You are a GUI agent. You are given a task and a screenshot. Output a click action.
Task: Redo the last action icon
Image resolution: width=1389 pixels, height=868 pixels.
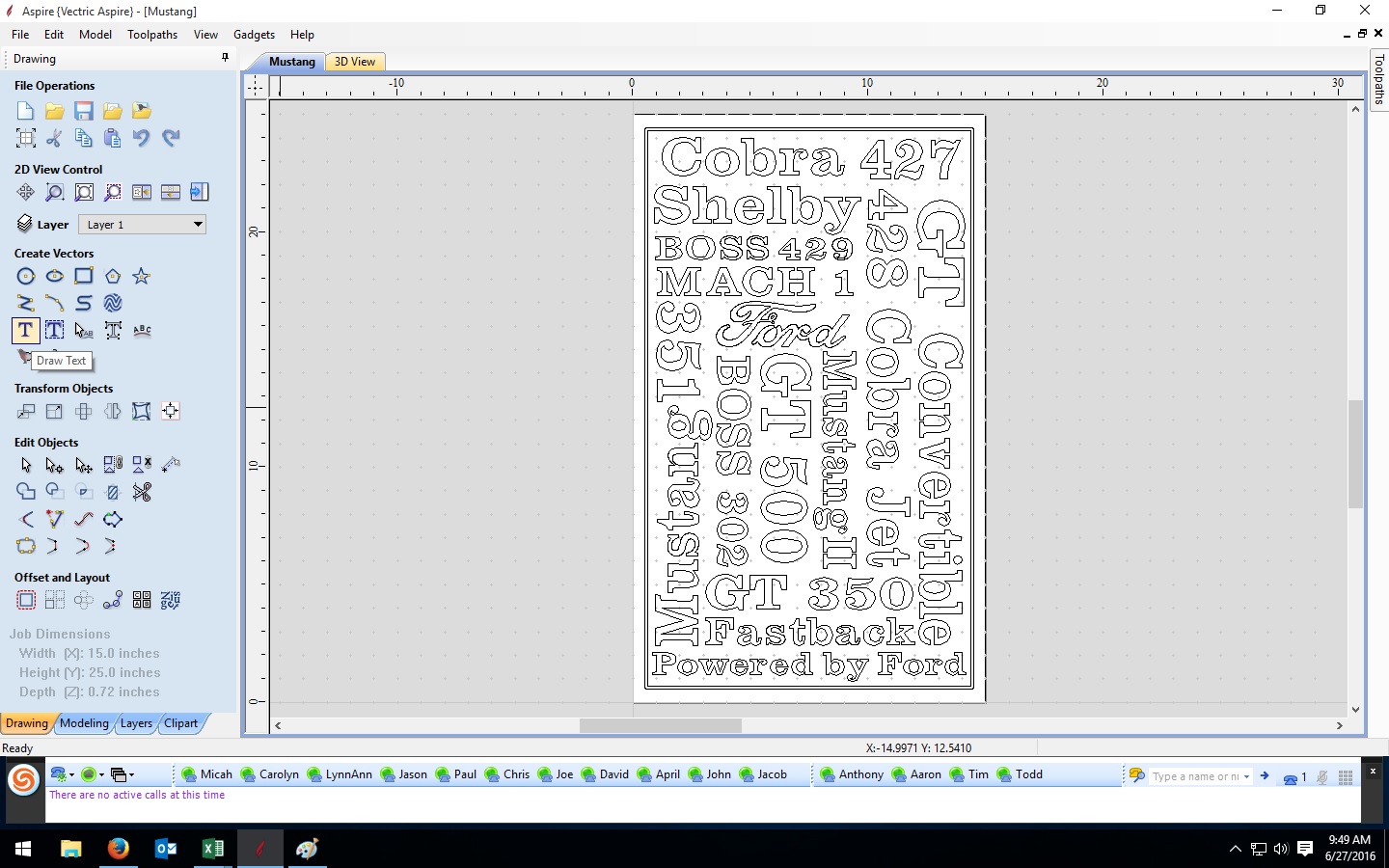[171, 138]
